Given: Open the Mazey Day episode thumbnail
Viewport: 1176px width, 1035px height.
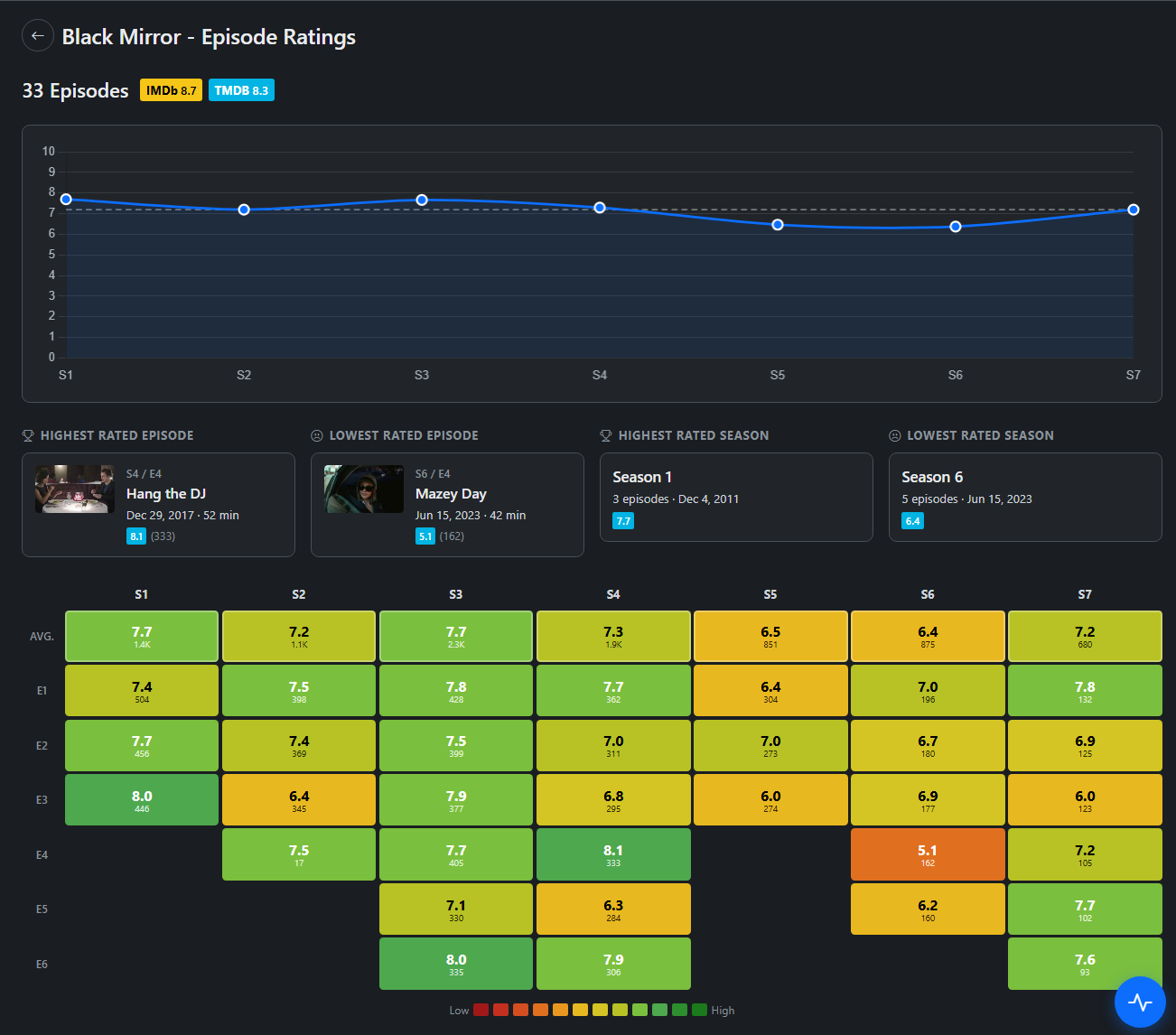Looking at the screenshot, I should click(364, 489).
